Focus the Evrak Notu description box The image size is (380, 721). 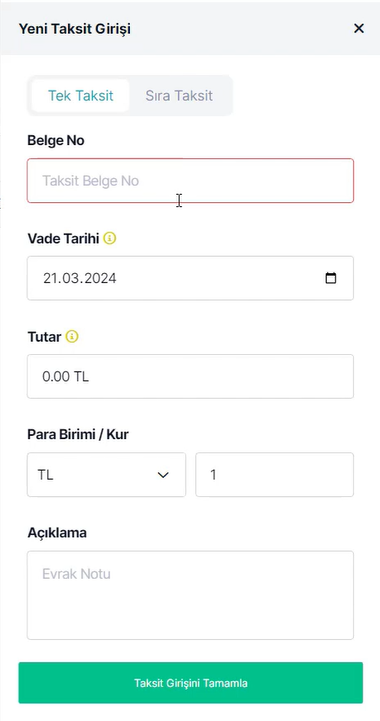coord(190,595)
